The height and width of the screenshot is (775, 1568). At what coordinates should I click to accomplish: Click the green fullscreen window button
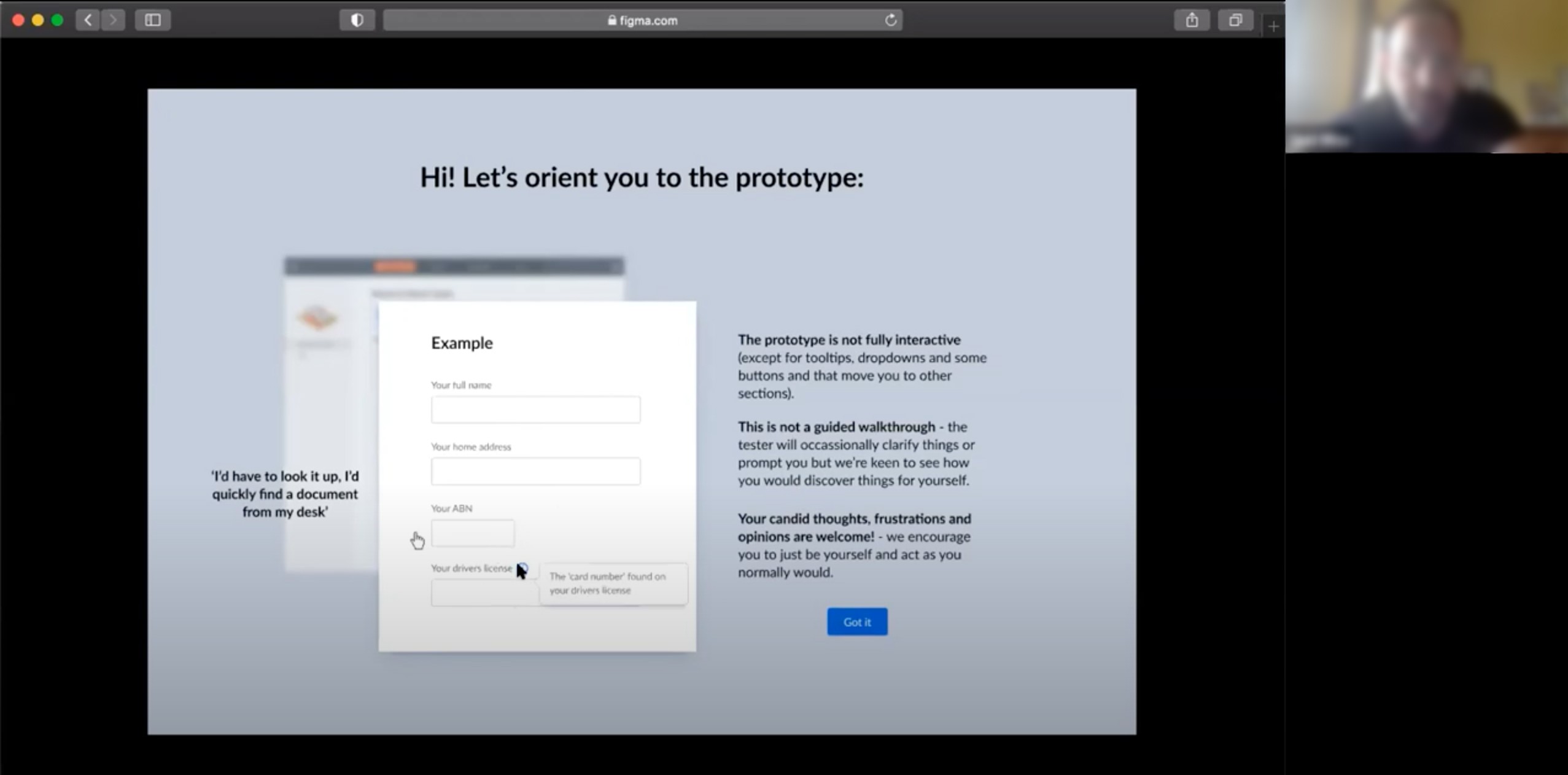click(x=57, y=20)
